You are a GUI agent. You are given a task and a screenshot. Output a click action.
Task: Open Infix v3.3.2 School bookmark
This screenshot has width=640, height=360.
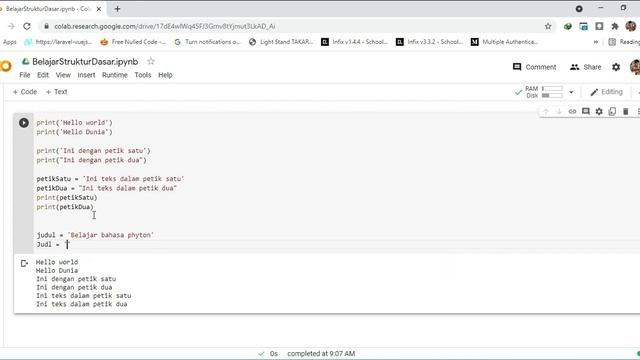click(429, 42)
